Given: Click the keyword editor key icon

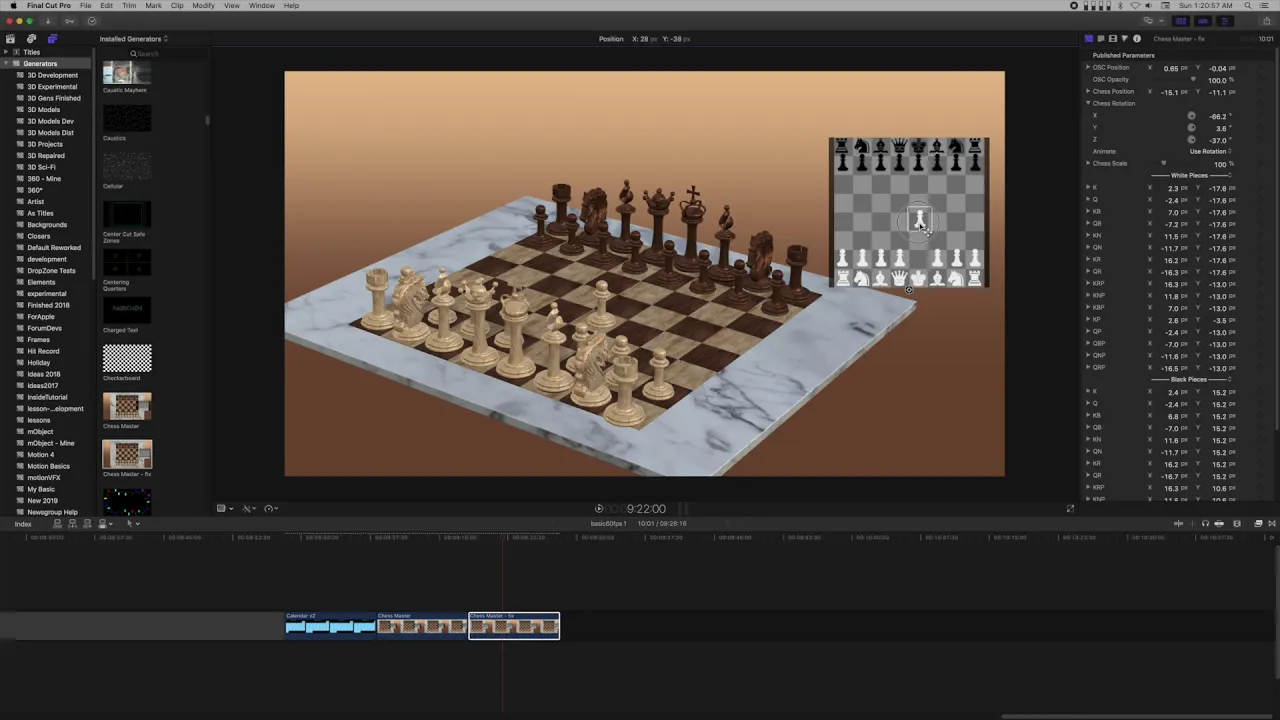Looking at the screenshot, I should pyautogui.click(x=70, y=21).
